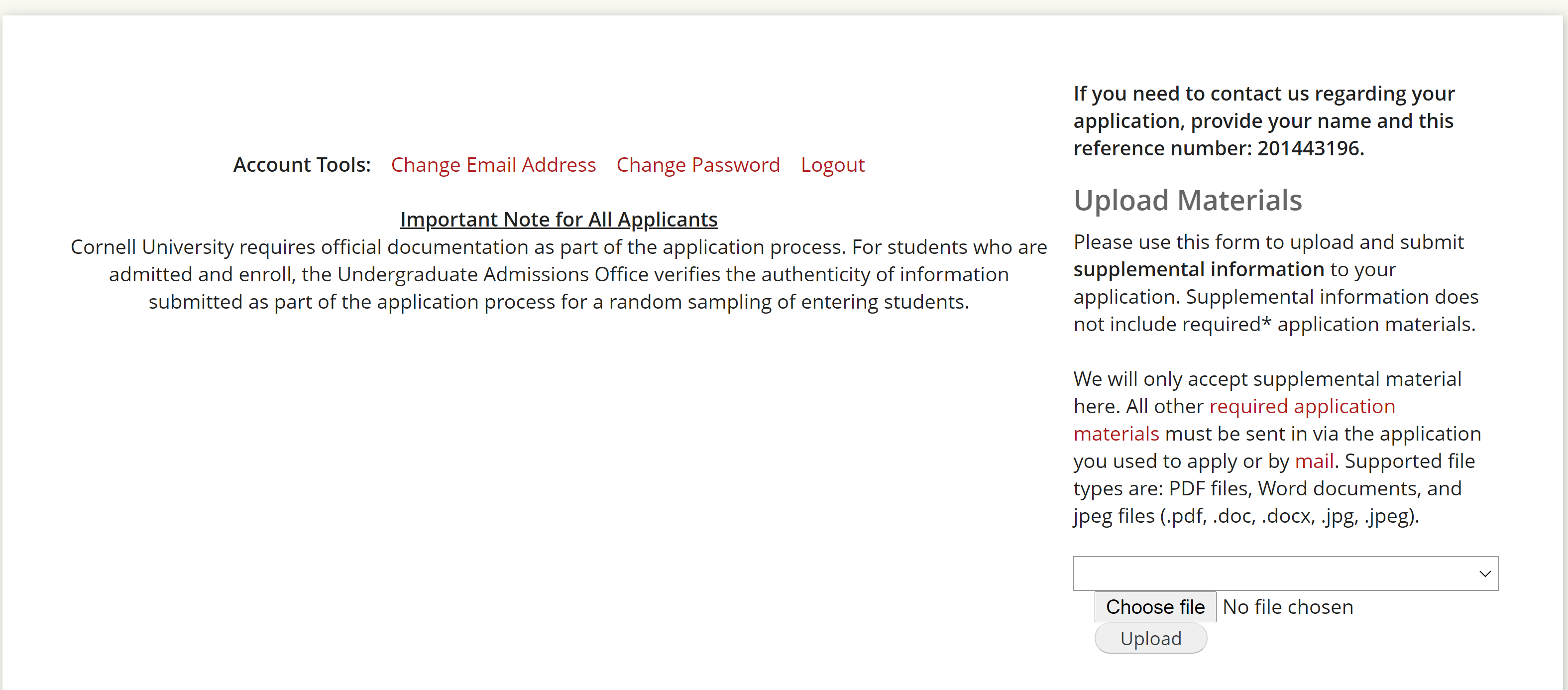
Task: Click the Upload button
Action: (1150, 638)
